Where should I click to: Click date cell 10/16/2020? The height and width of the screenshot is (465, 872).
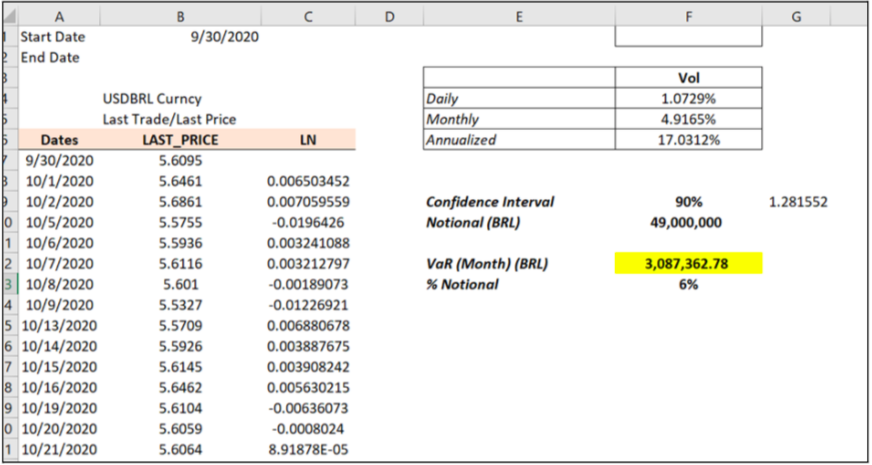tap(60, 387)
